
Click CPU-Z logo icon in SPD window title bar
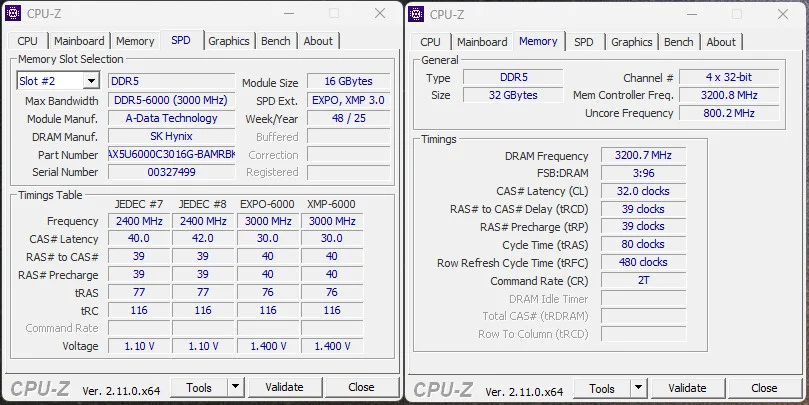[x=15, y=14]
